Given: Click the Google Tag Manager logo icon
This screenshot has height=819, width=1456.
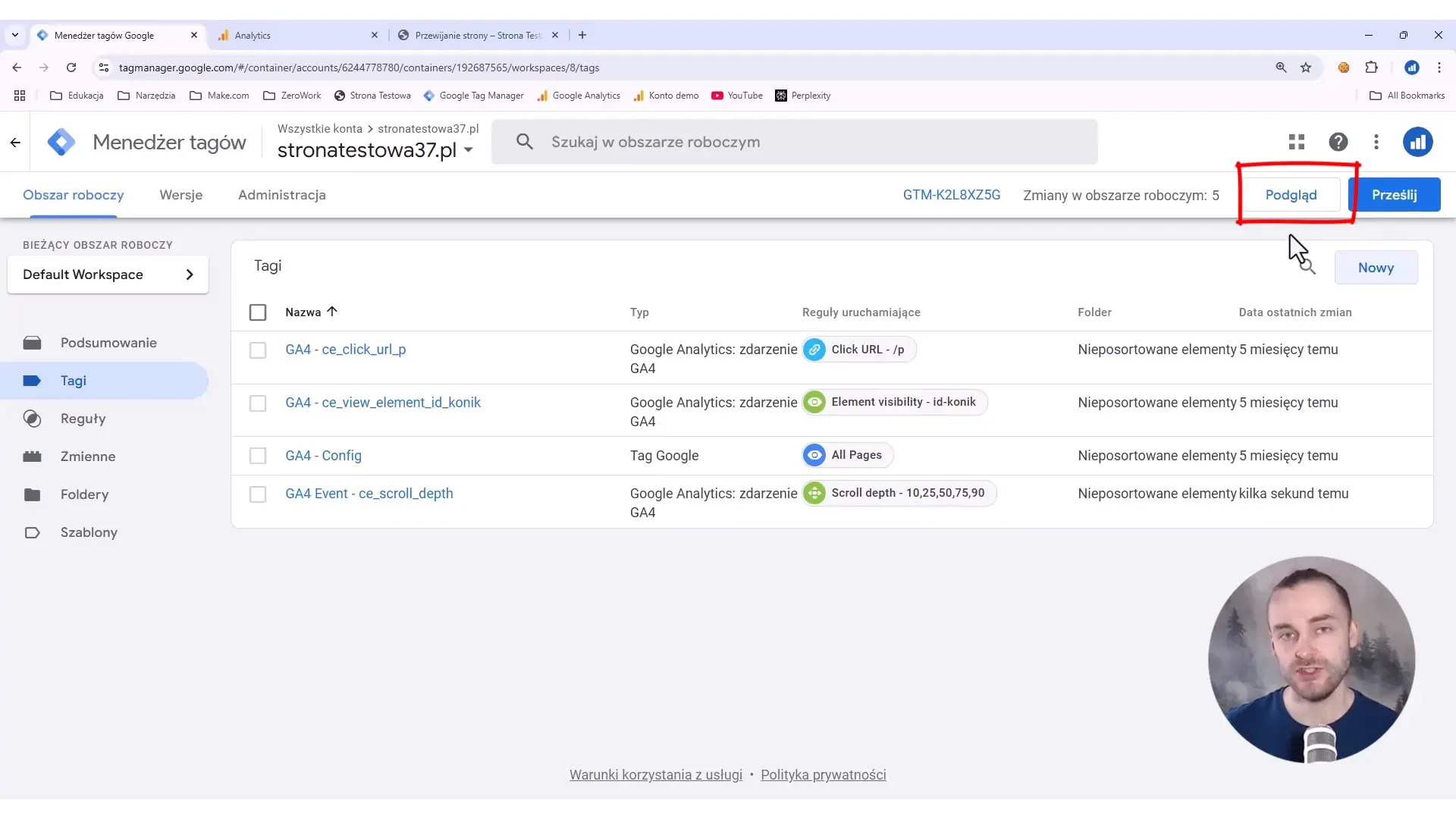Looking at the screenshot, I should pyautogui.click(x=61, y=142).
